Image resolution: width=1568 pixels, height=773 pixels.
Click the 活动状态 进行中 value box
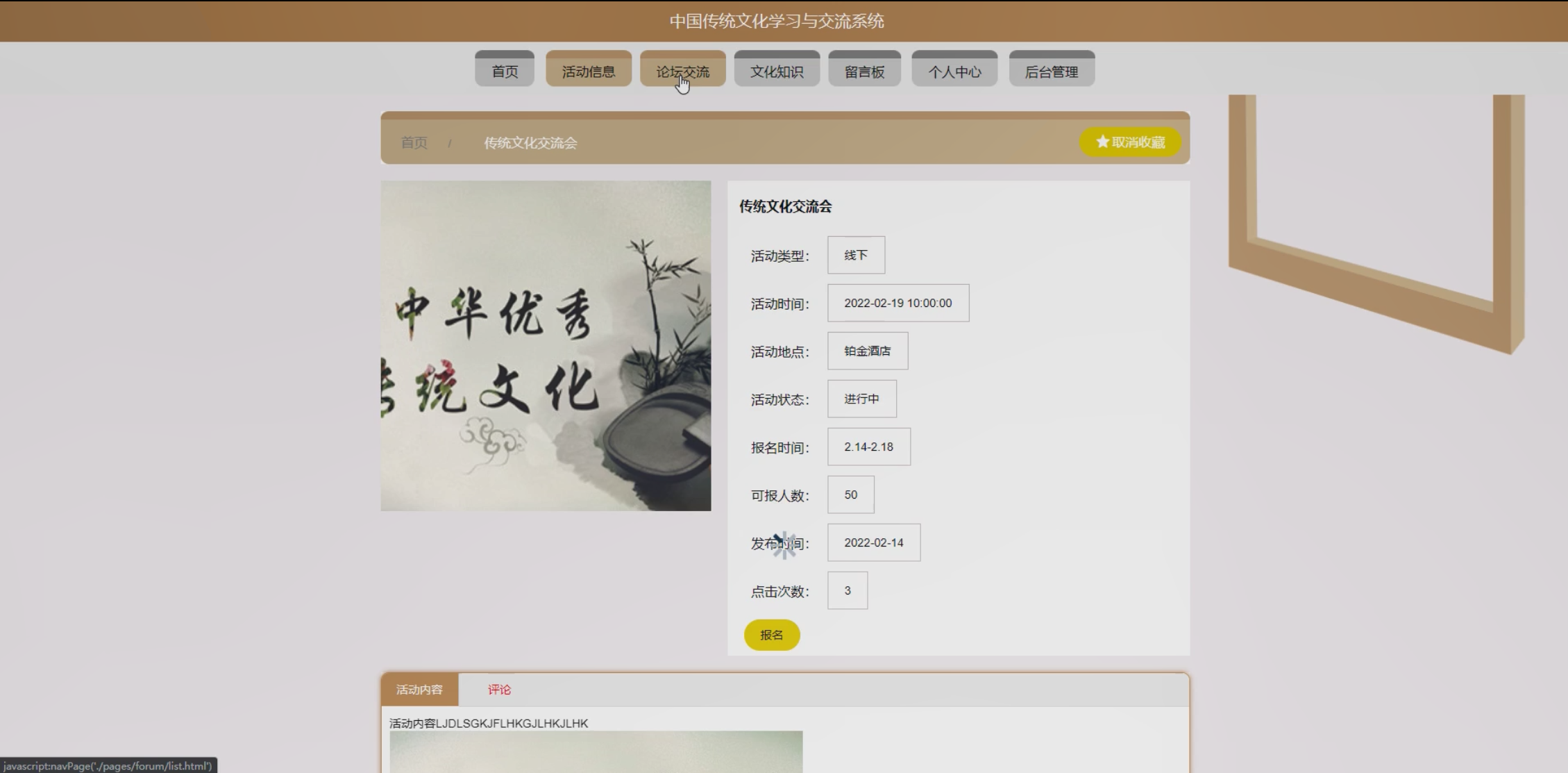(x=861, y=399)
